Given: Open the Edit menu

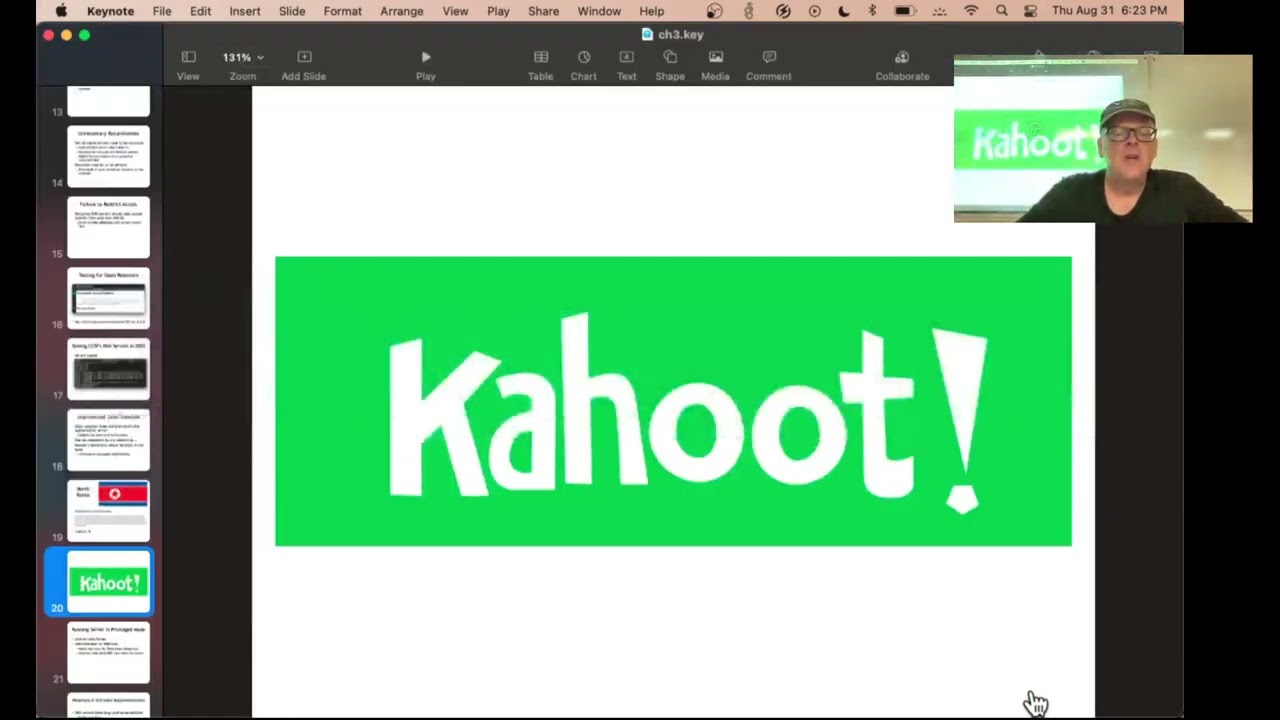Looking at the screenshot, I should coord(200,11).
